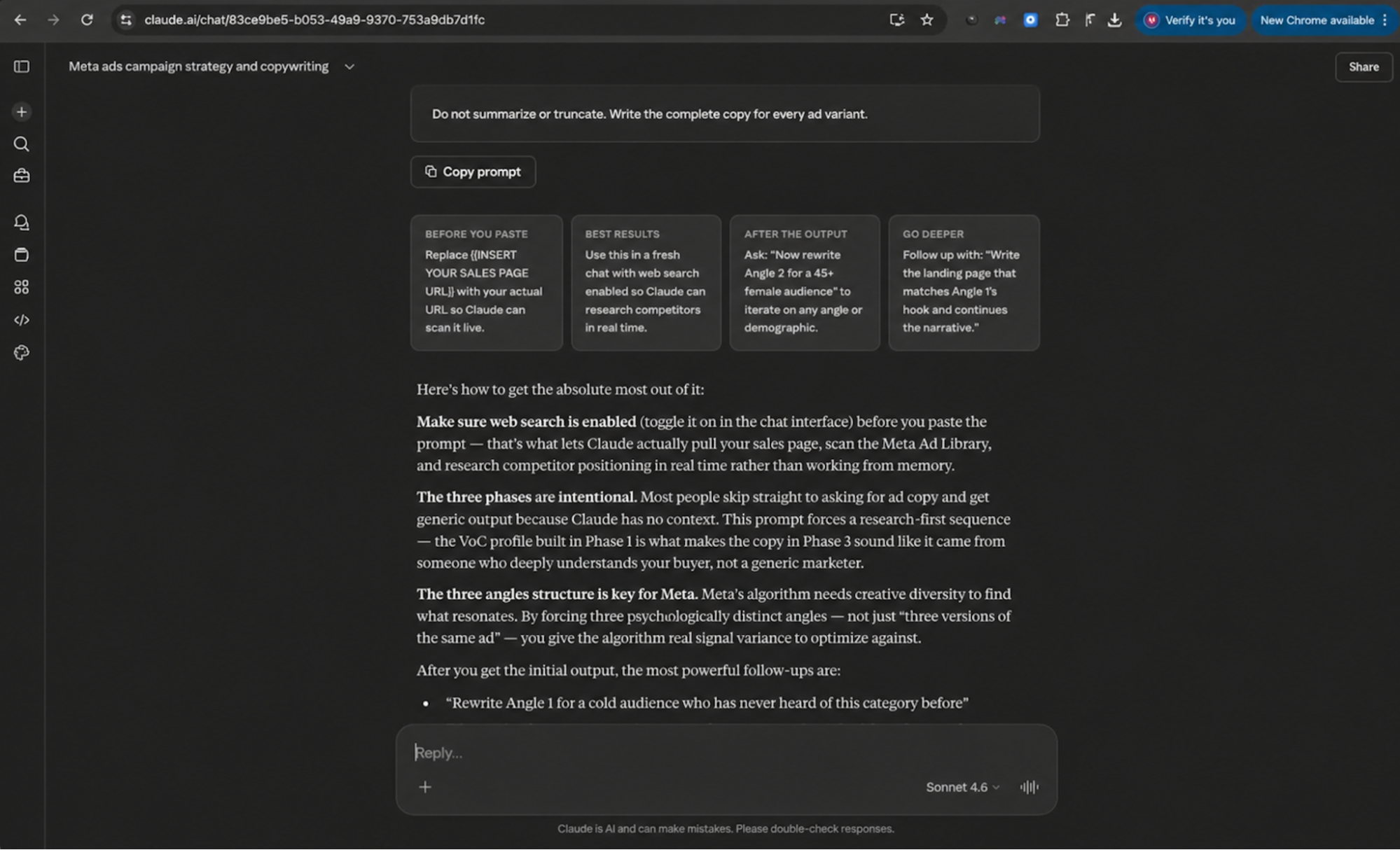This screenshot has width=1400, height=850.
Task: Click the 'Do not summarize or truncate' prompt text
Action: coord(649,114)
